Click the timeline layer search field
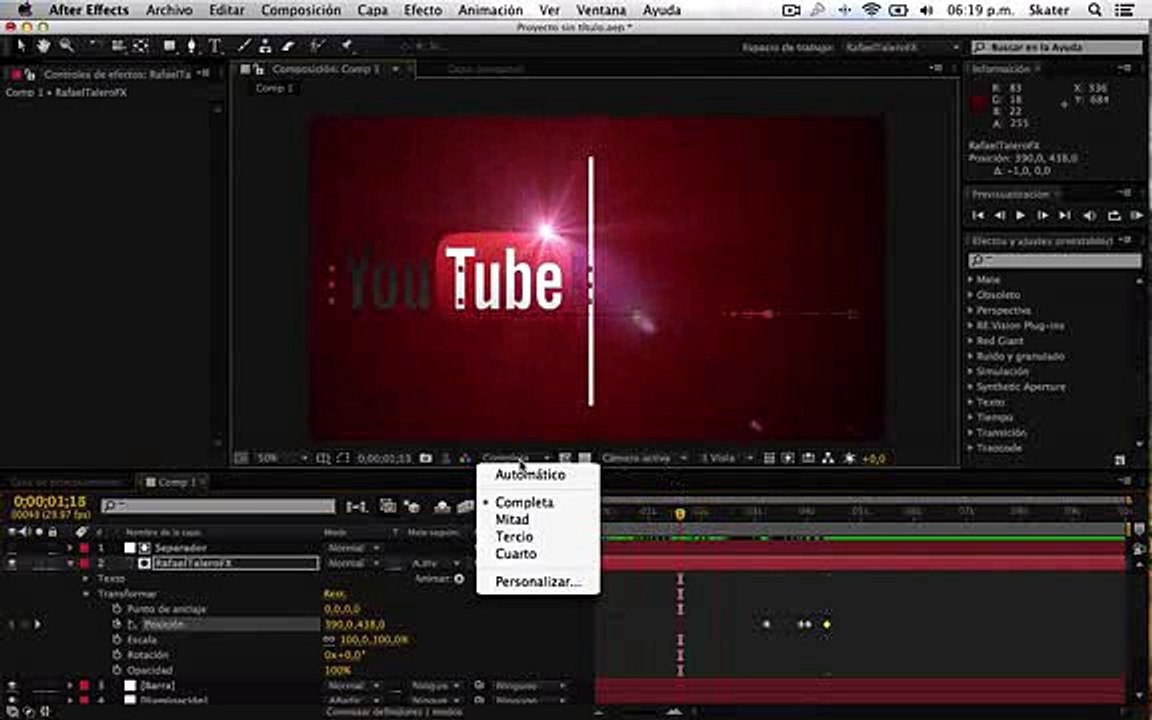This screenshot has height=720, width=1152. pyautogui.click(x=218, y=505)
